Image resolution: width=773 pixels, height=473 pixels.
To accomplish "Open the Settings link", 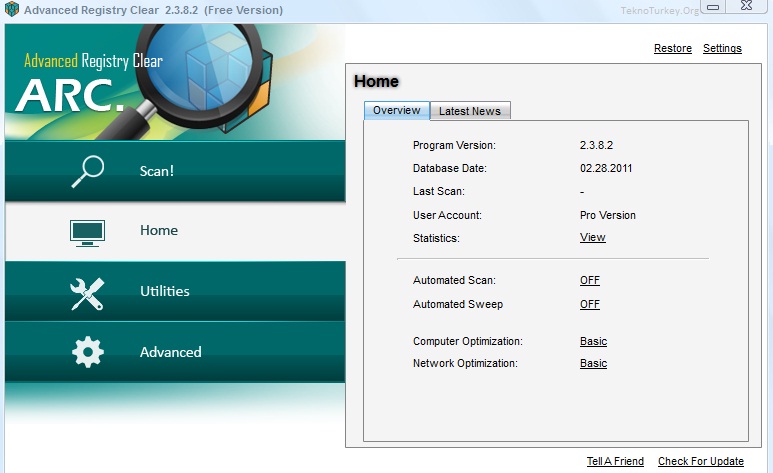I will coord(722,48).
